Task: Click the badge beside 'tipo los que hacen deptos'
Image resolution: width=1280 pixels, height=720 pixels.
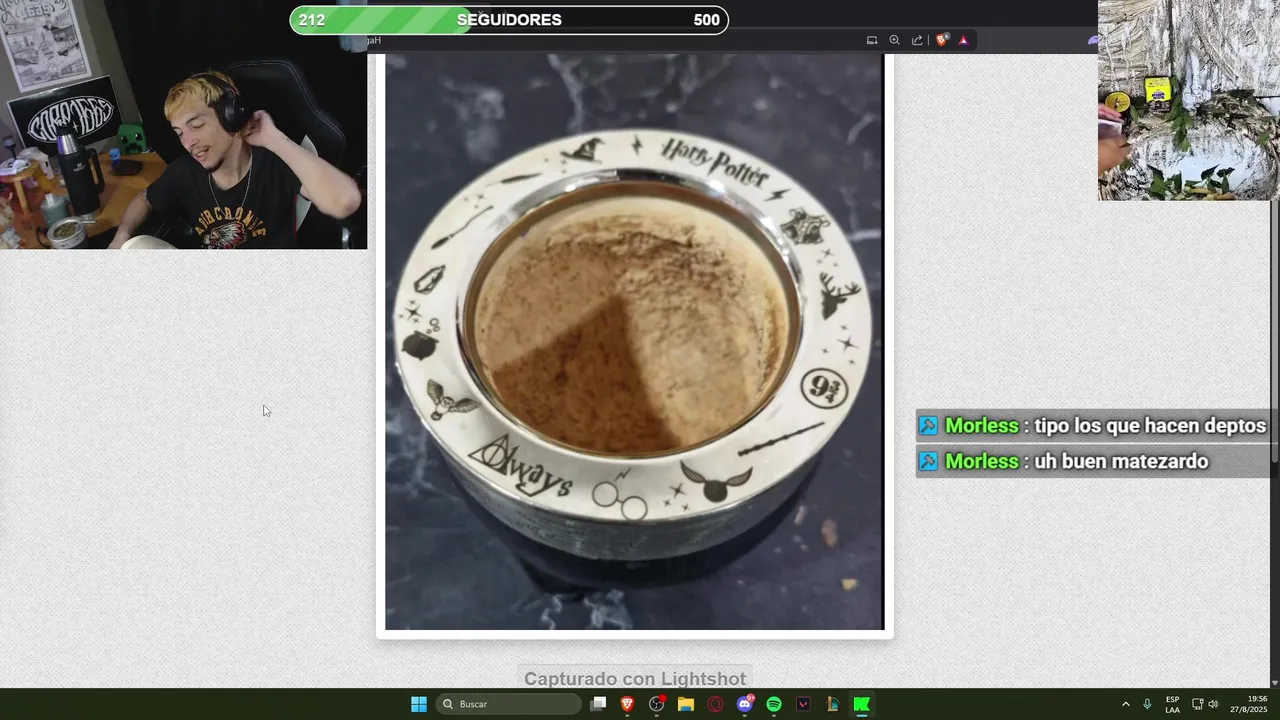Action: (x=929, y=426)
